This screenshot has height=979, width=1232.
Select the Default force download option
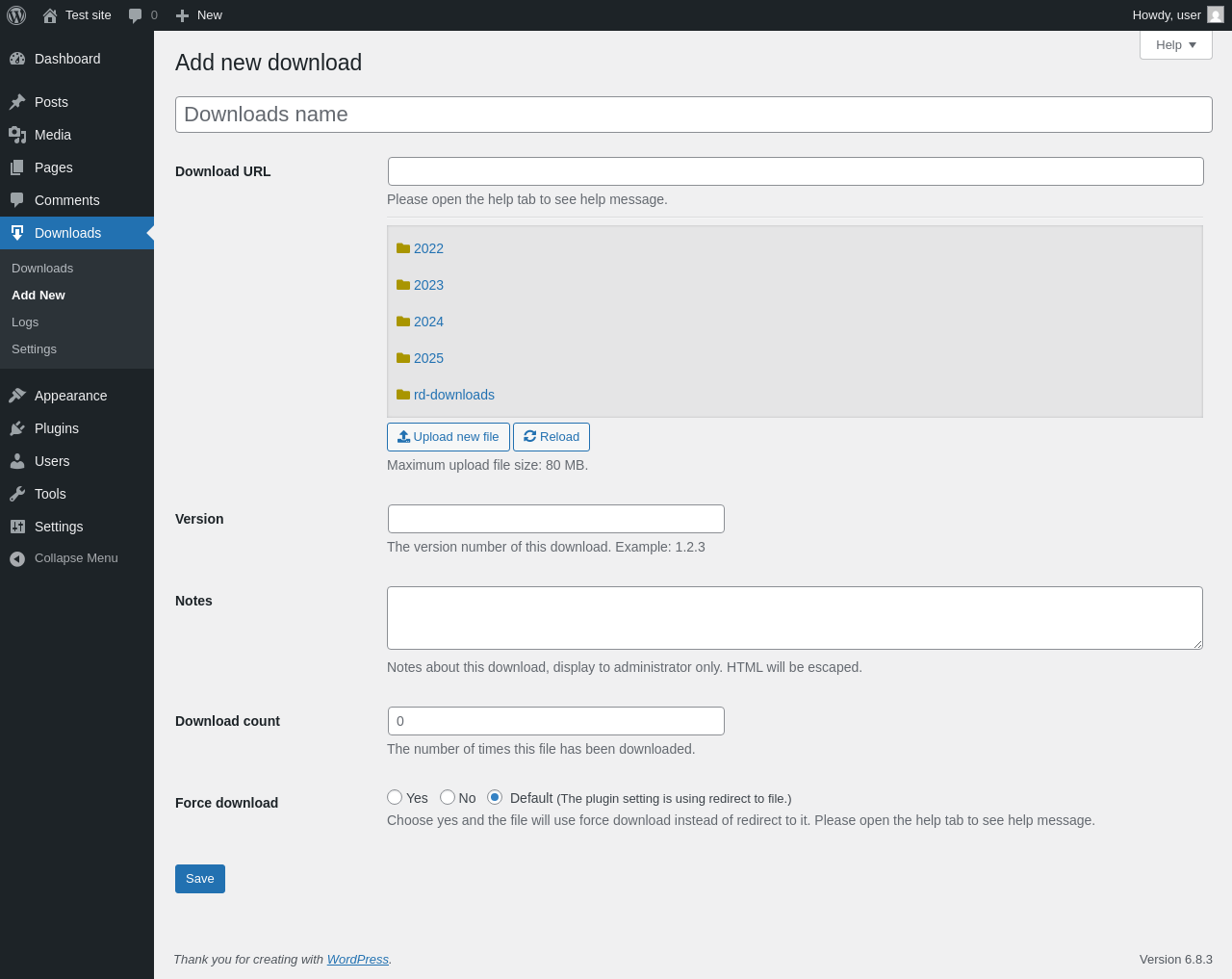tap(495, 797)
